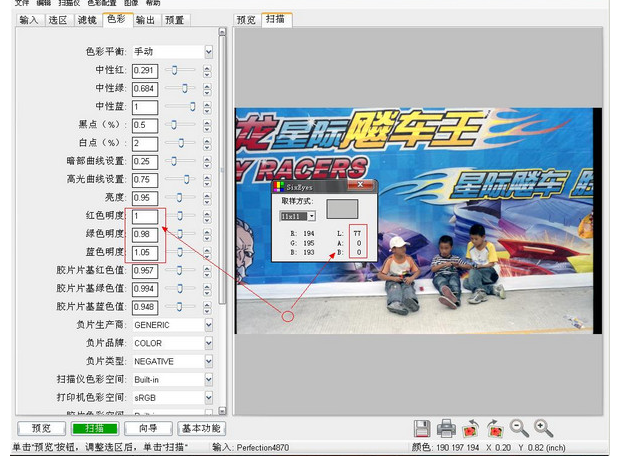Click the 基本功能 button
Screen dimensions: 627x456
202,428
